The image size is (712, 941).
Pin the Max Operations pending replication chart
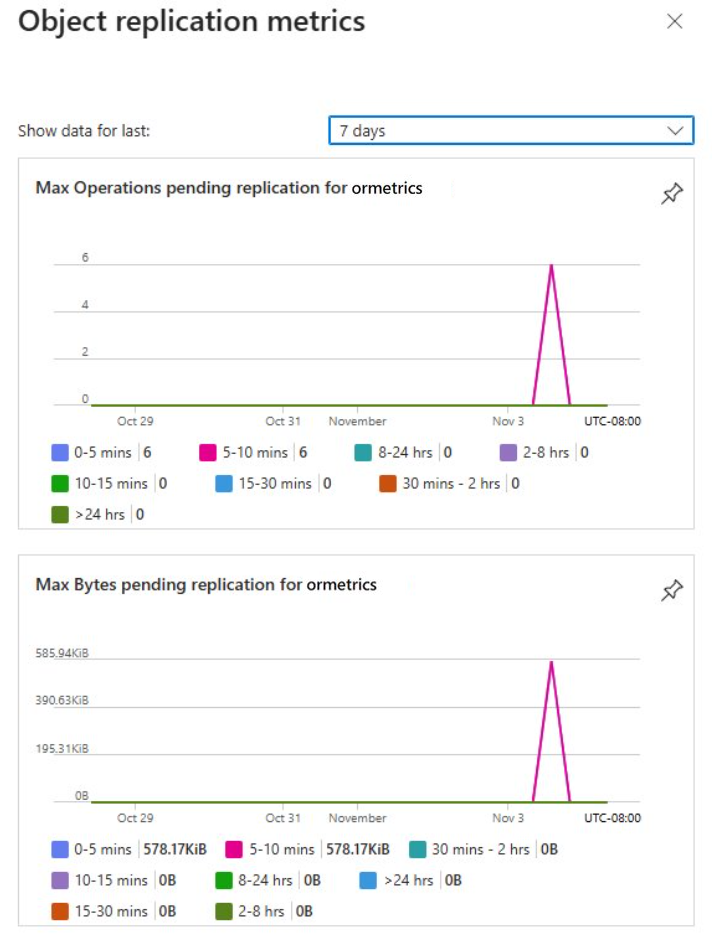pos(672,195)
